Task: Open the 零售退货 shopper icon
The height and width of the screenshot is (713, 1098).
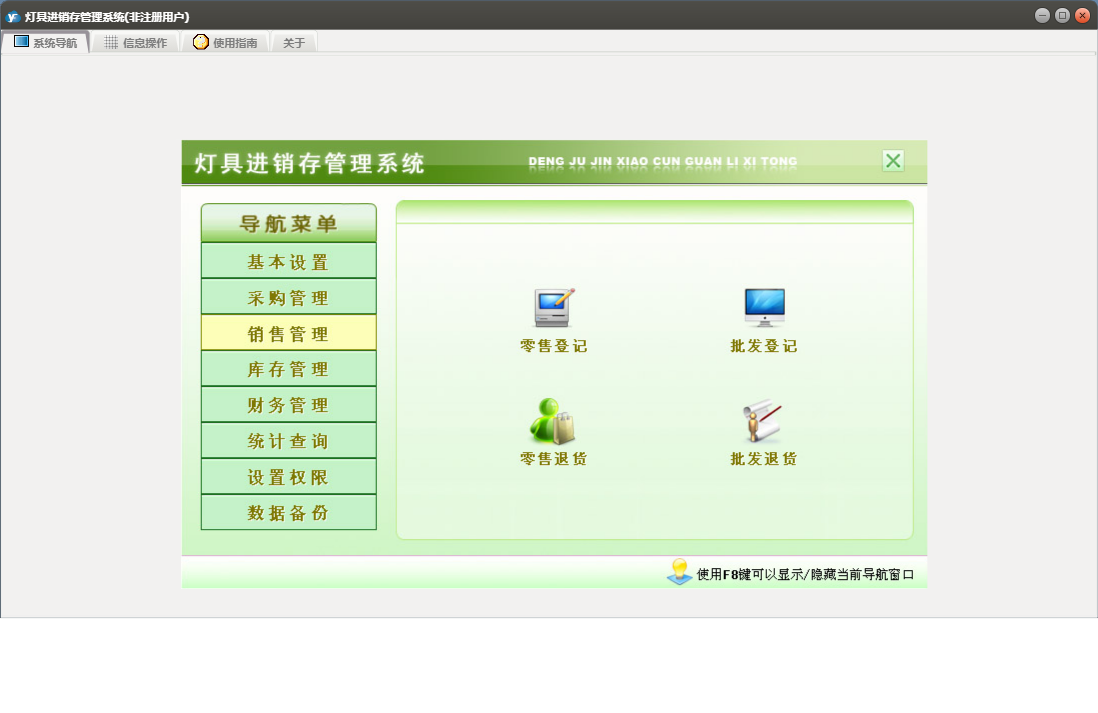Action: (553, 421)
